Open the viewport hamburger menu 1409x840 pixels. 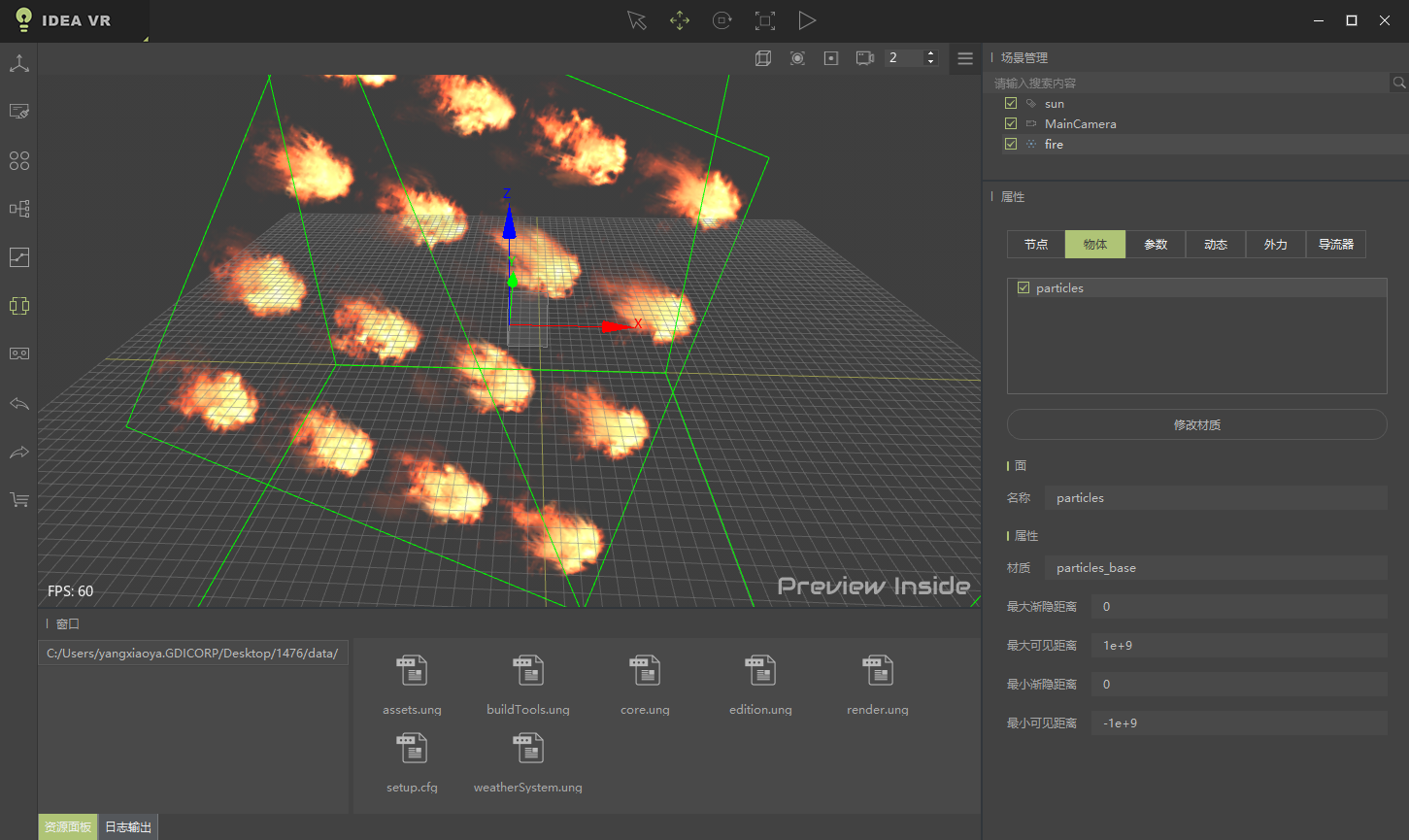(x=965, y=58)
